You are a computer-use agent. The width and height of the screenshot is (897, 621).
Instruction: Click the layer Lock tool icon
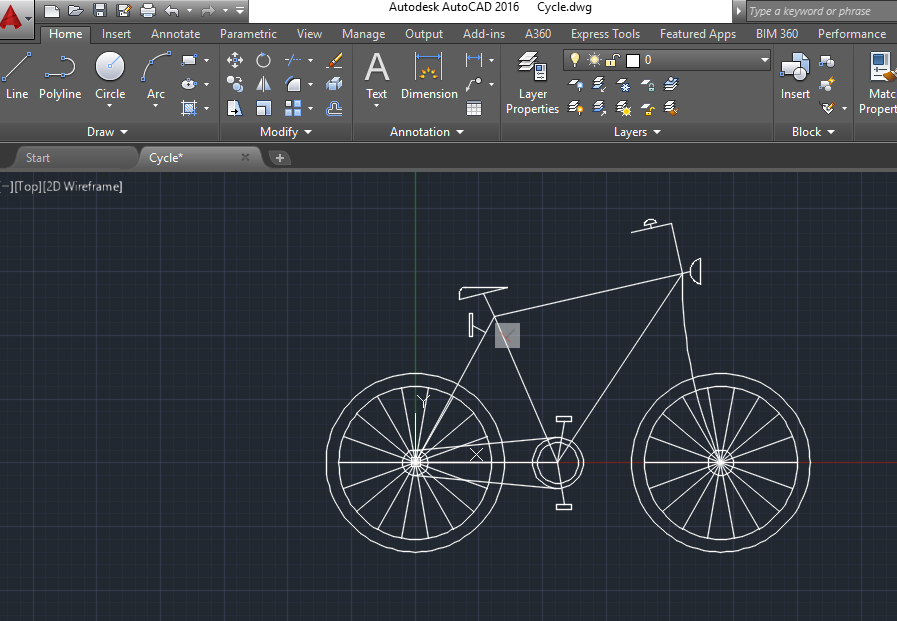pyautogui.click(x=648, y=84)
